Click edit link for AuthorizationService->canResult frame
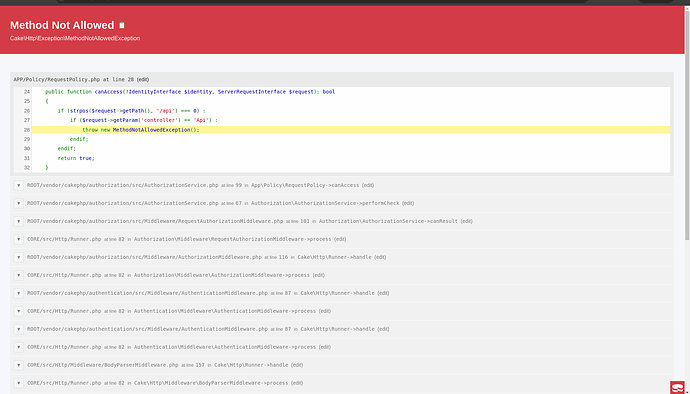Image resolution: width=690 pixels, height=394 pixels. point(466,221)
